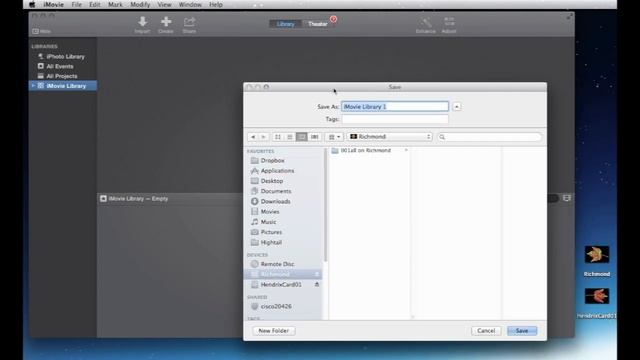Open the Window menu
The height and width of the screenshot is (360, 640).
(x=190, y=4)
